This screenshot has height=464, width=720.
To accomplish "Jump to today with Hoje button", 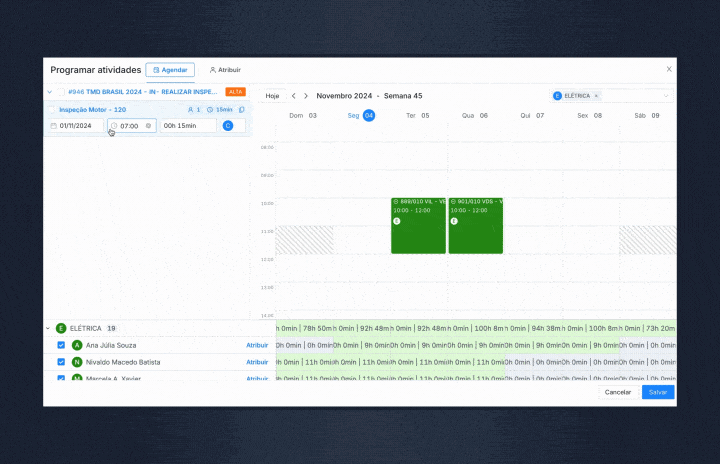I will [272, 96].
